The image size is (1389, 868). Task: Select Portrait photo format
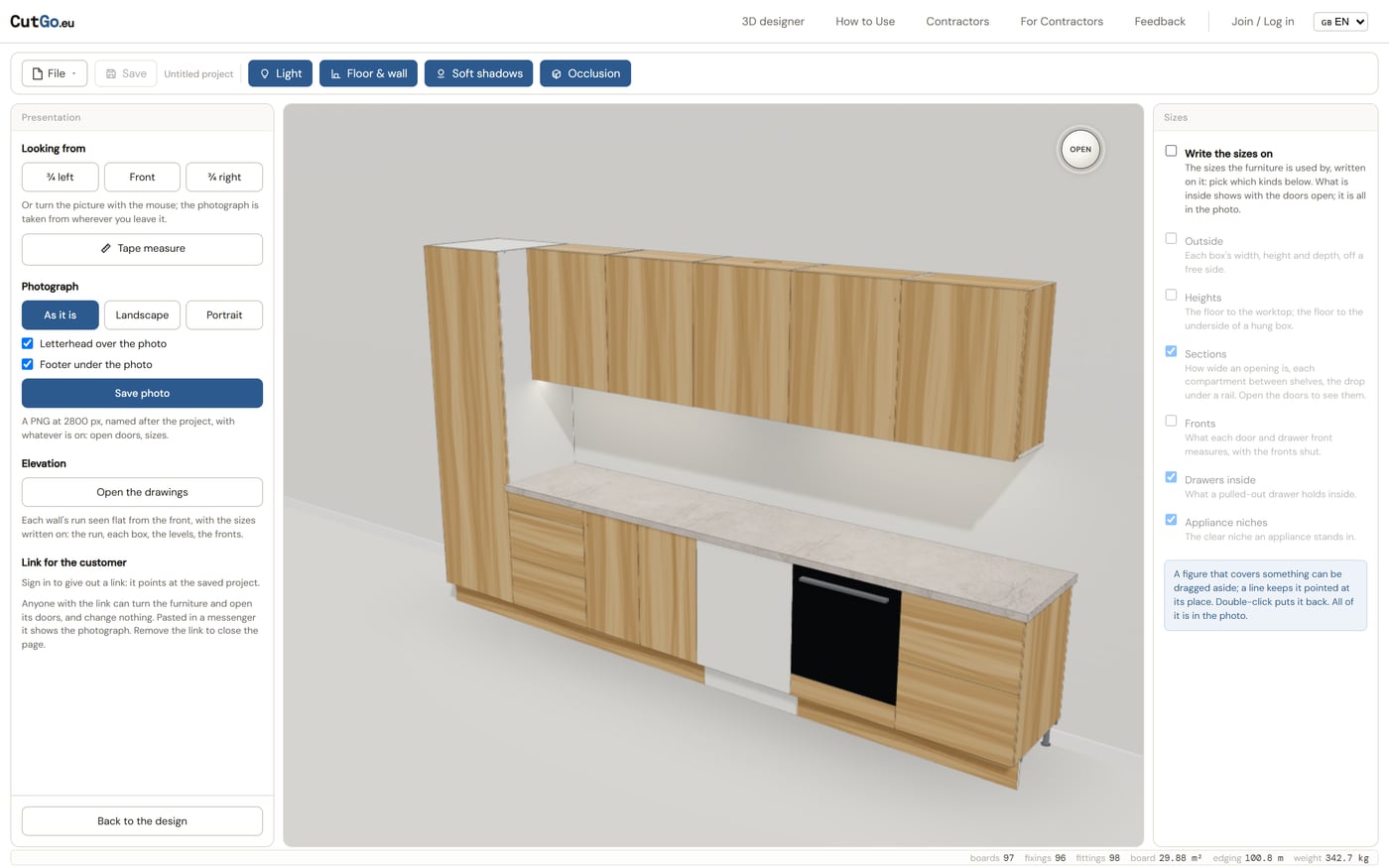tap(224, 314)
